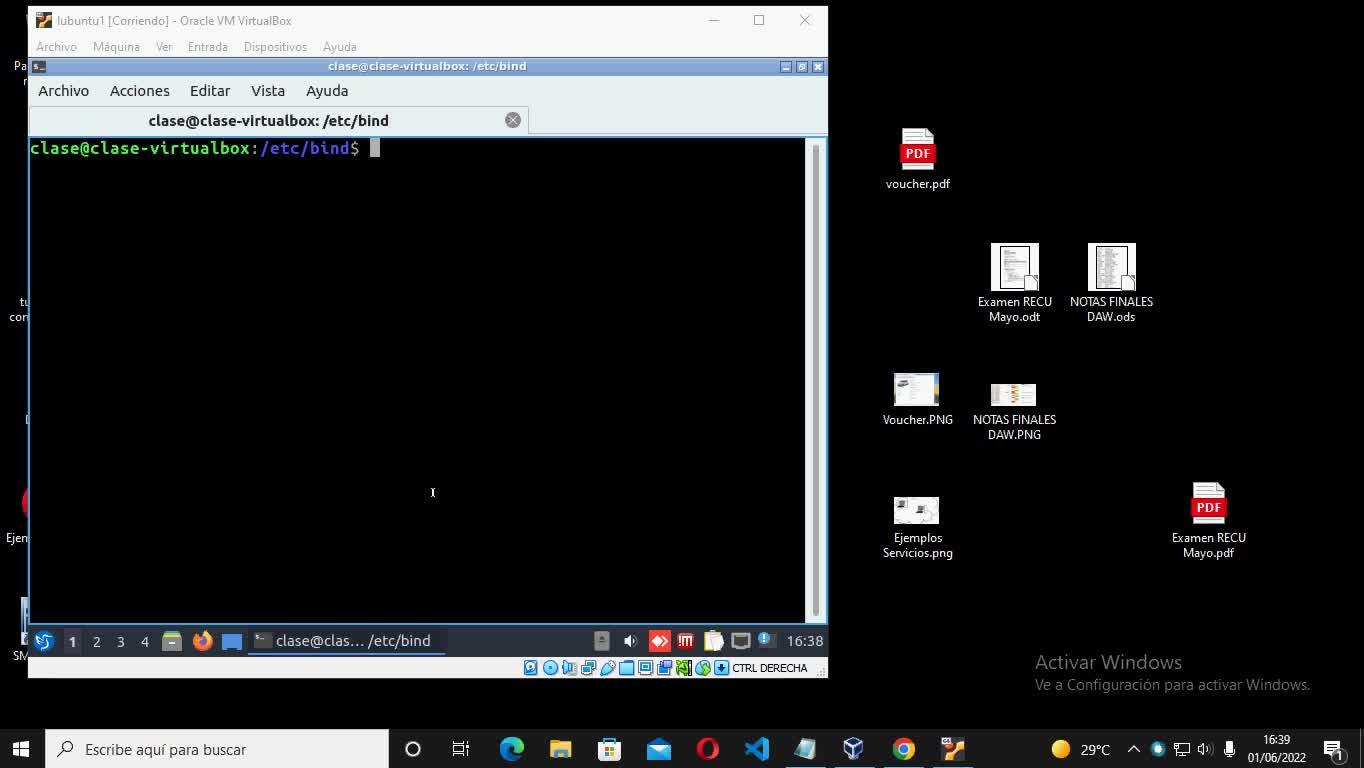Click the clipboard manager tray icon
The height and width of the screenshot is (768, 1364).
click(713, 641)
